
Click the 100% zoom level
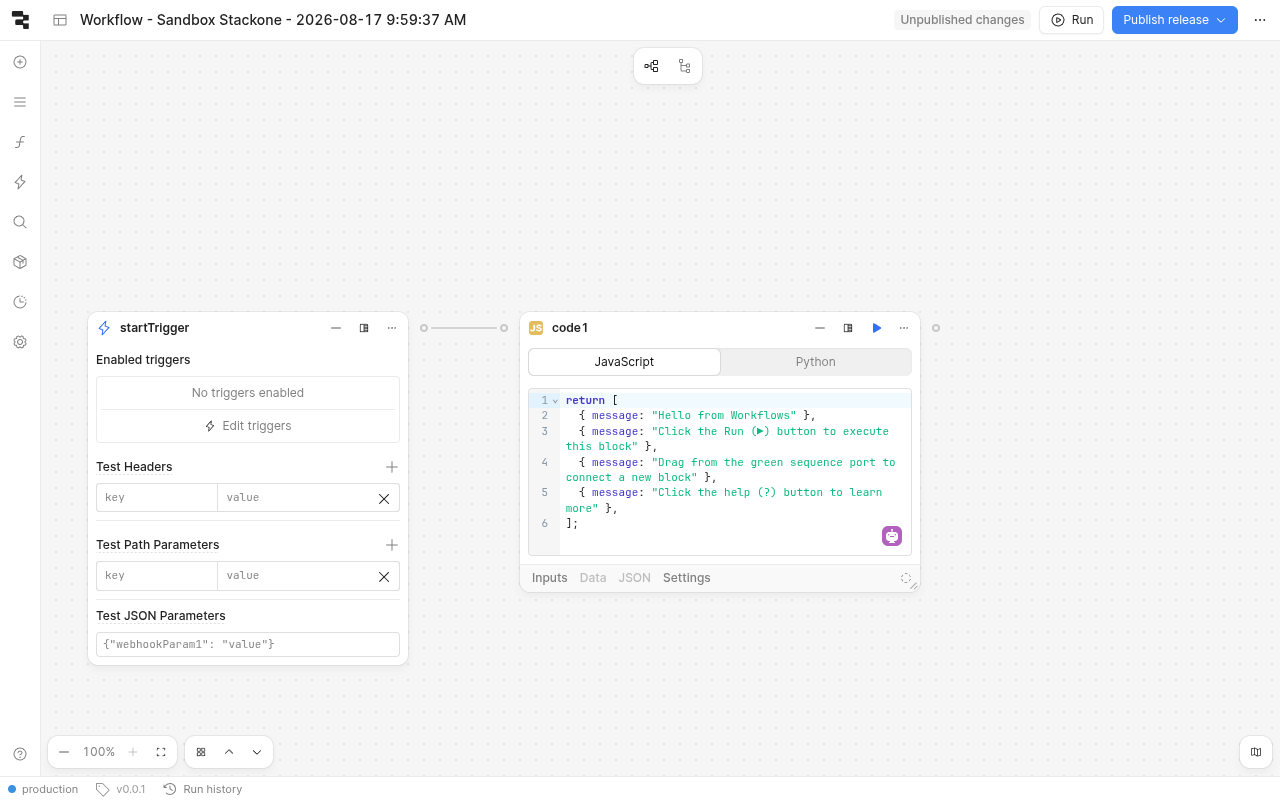(x=99, y=752)
